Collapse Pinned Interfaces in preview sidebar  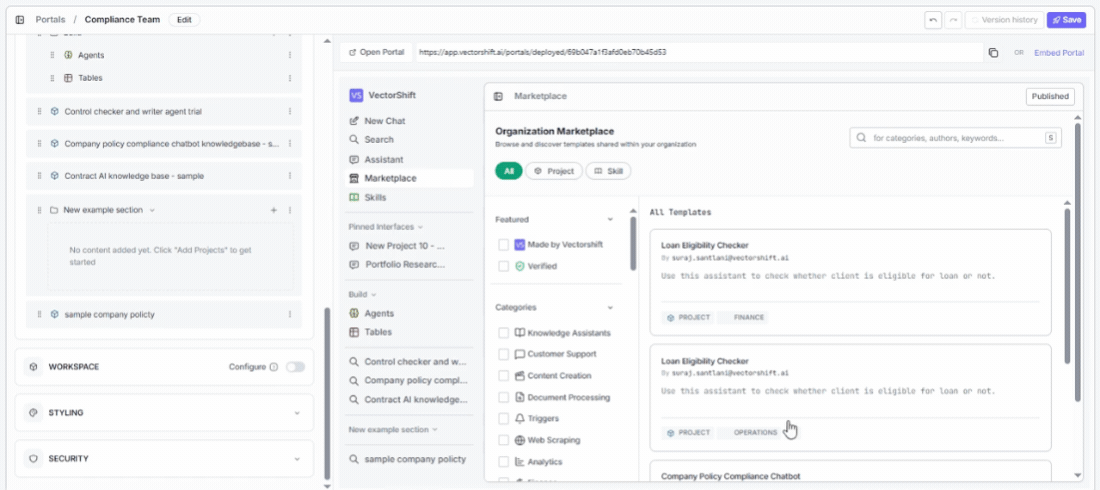coord(421,227)
